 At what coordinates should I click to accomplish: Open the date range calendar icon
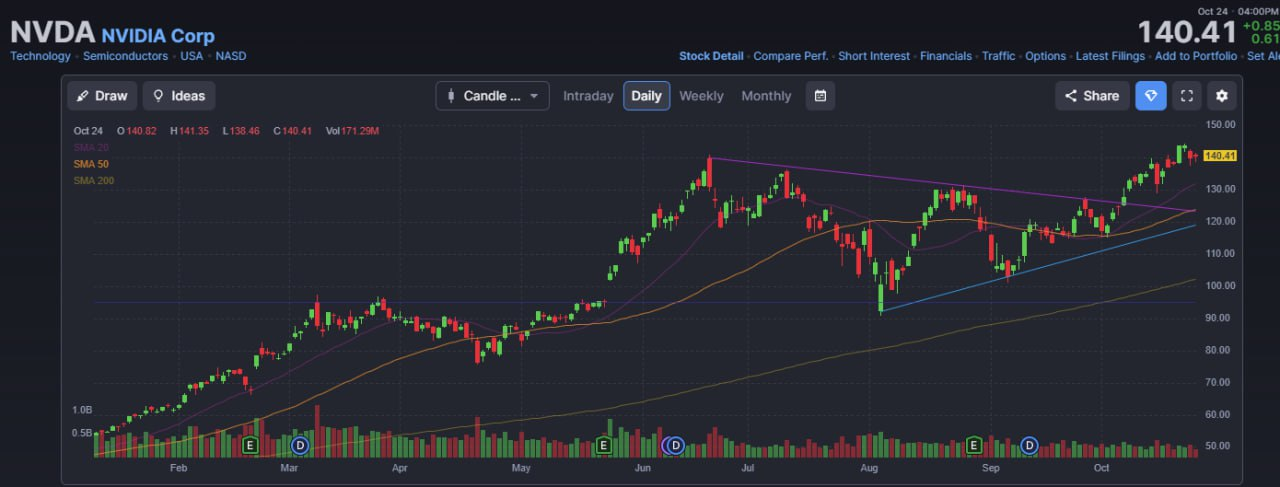click(x=820, y=96)
